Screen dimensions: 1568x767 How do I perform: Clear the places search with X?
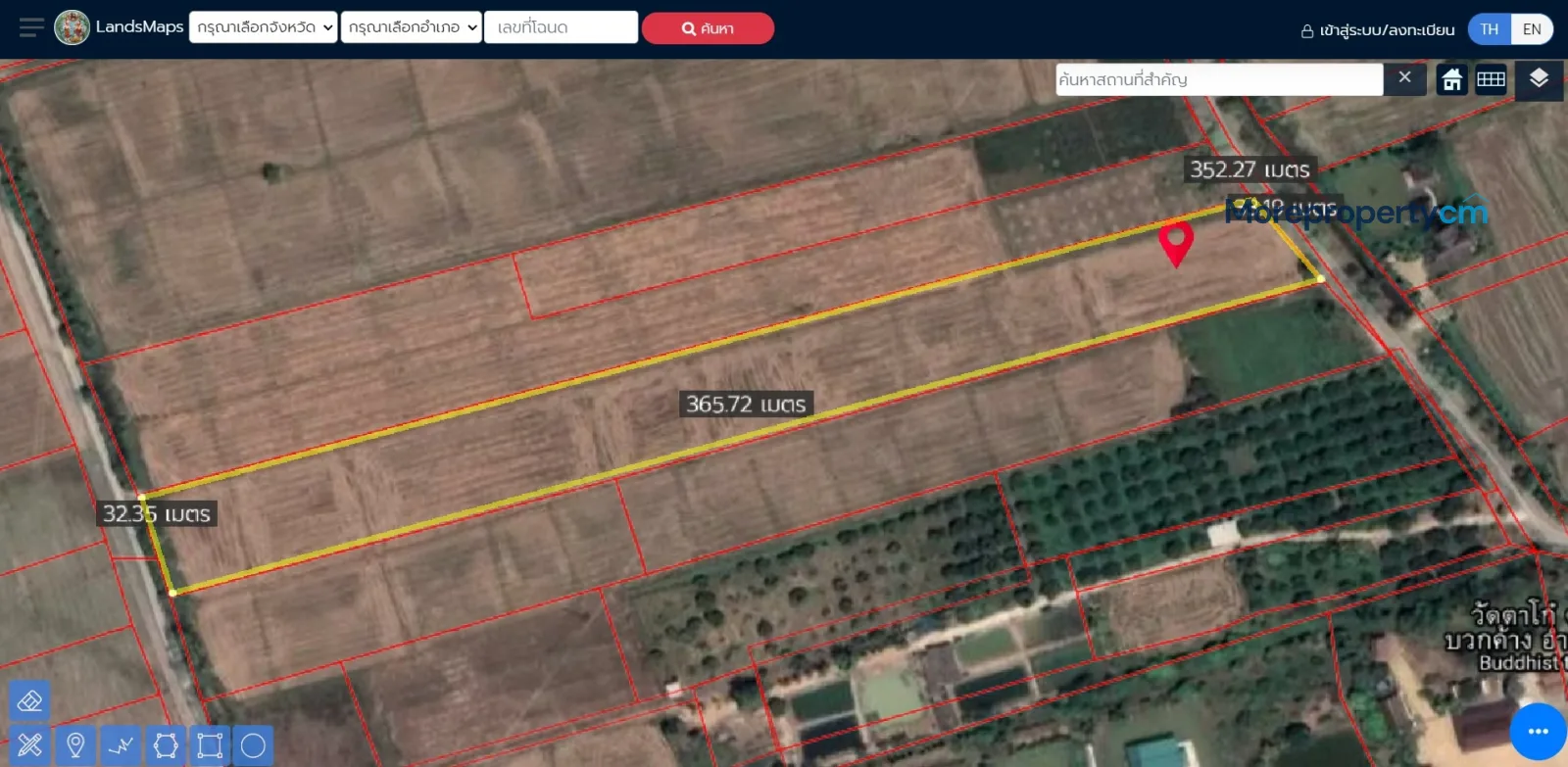coord(1404,77)
